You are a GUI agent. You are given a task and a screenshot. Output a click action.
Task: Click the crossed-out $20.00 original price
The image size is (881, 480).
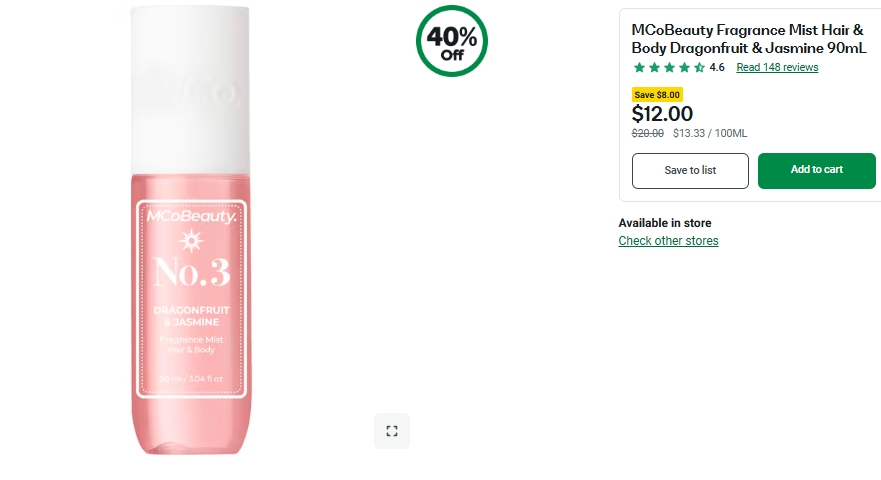(x=648, y=134)
